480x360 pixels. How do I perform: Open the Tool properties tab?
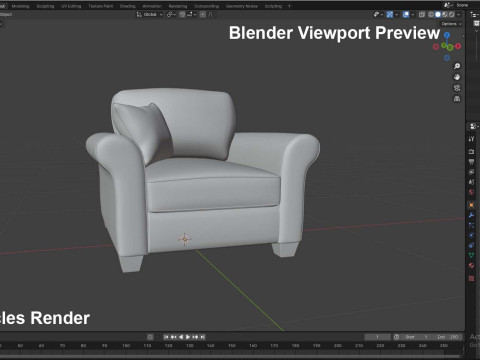(471, 139)
